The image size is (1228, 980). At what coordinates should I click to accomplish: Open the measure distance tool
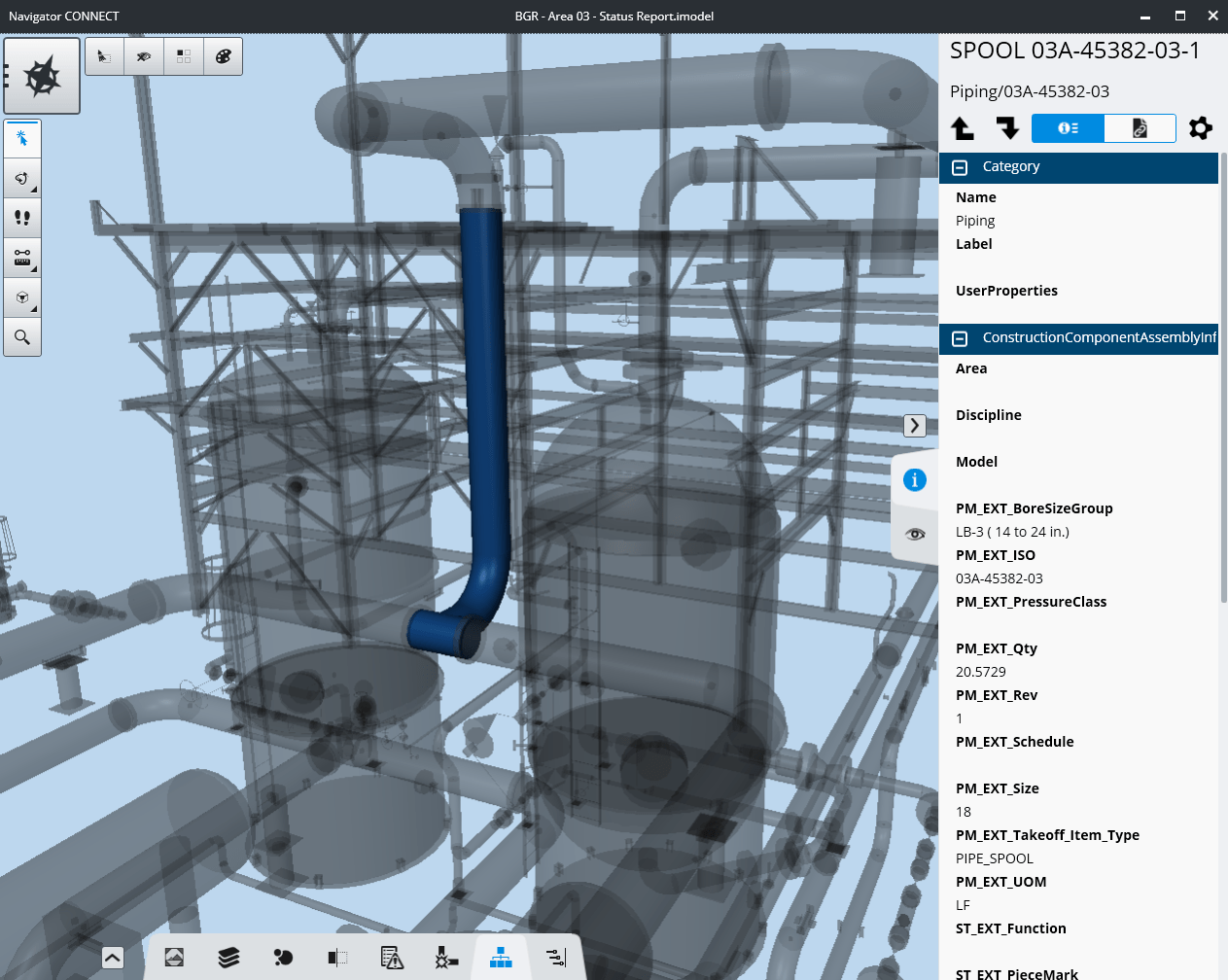22,257
